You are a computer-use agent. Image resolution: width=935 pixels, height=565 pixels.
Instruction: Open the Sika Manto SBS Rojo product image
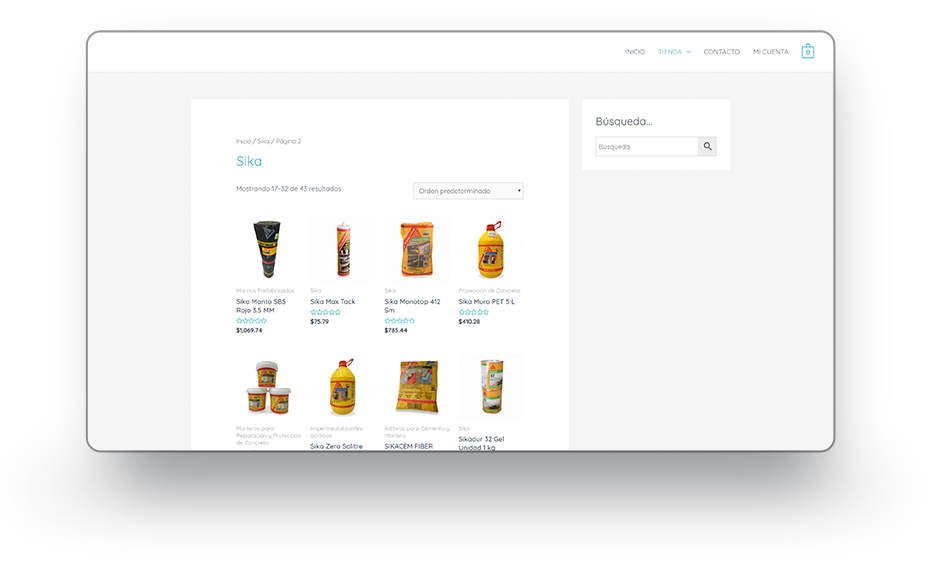click(267, 249)
